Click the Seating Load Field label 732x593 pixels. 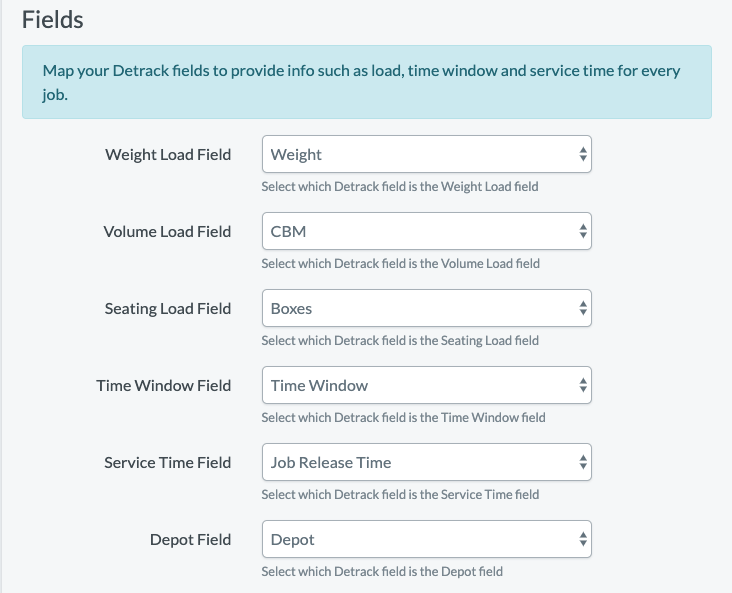pos(168,309)
